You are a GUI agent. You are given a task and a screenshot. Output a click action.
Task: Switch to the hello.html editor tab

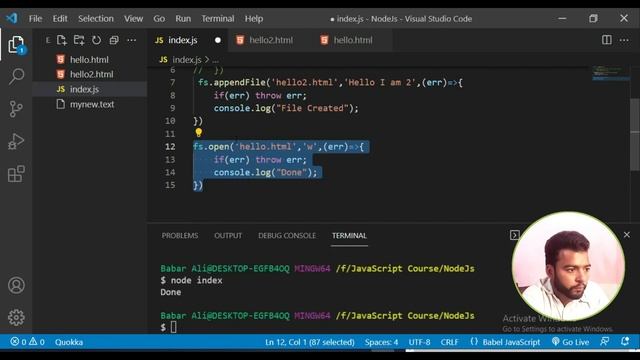352,40
